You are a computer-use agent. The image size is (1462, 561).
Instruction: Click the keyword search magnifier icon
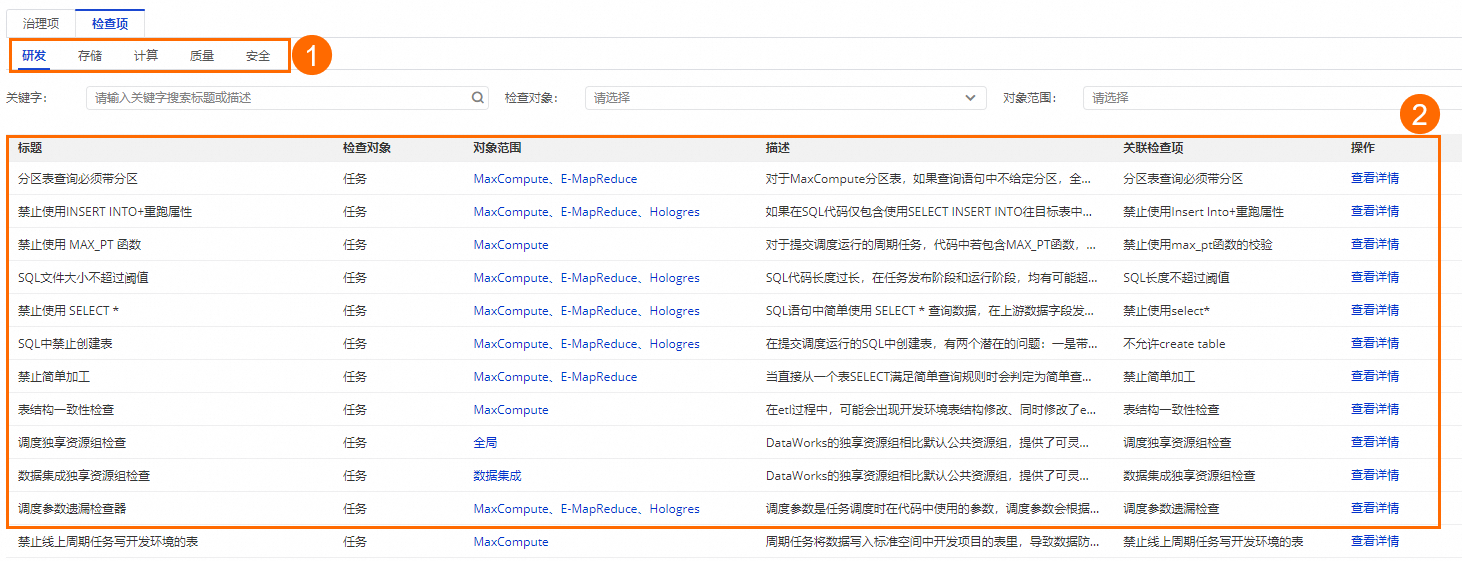pos(478,98)
